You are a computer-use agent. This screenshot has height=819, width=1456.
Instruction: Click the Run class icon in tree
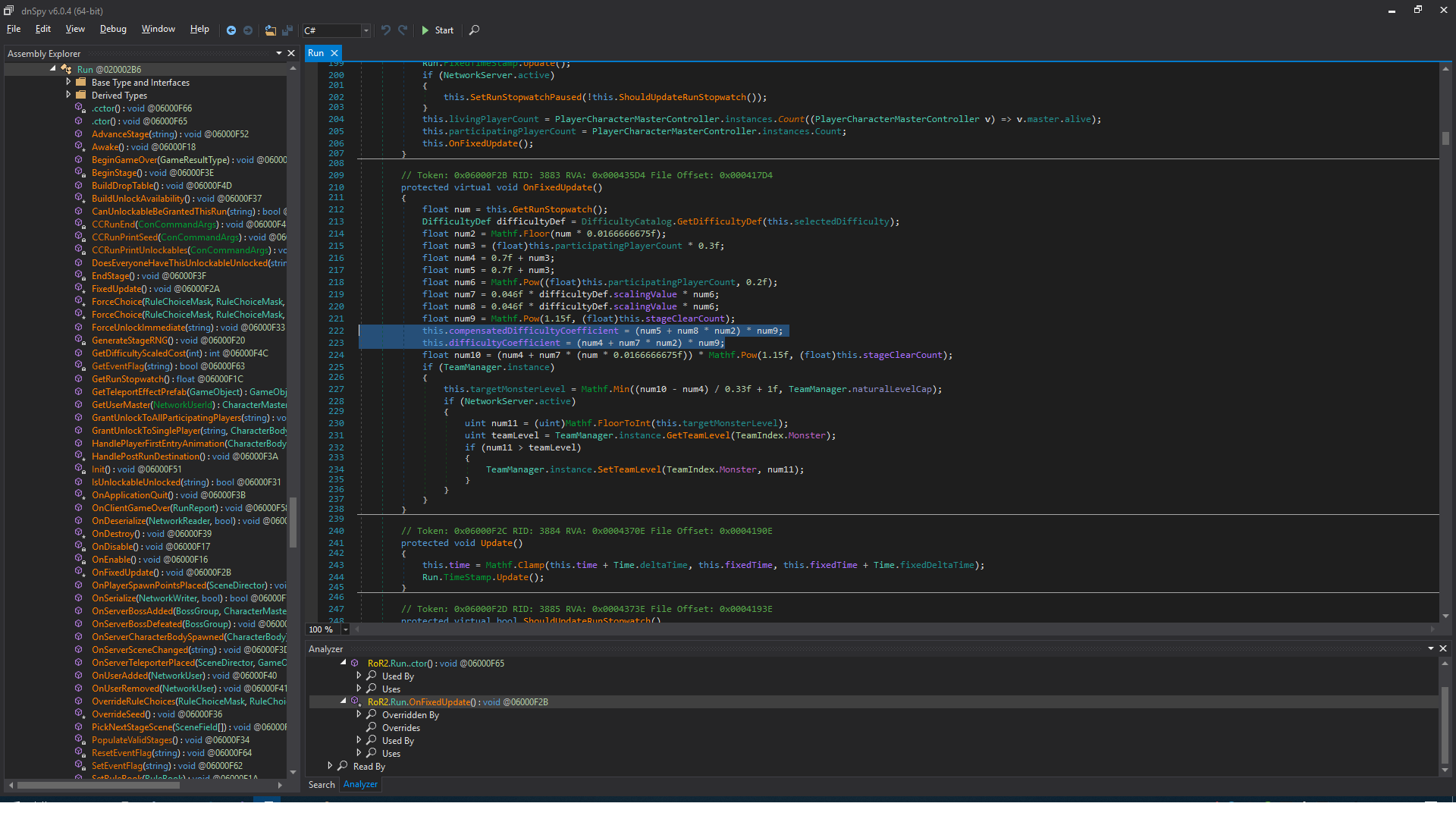click(x=66, y=69)
